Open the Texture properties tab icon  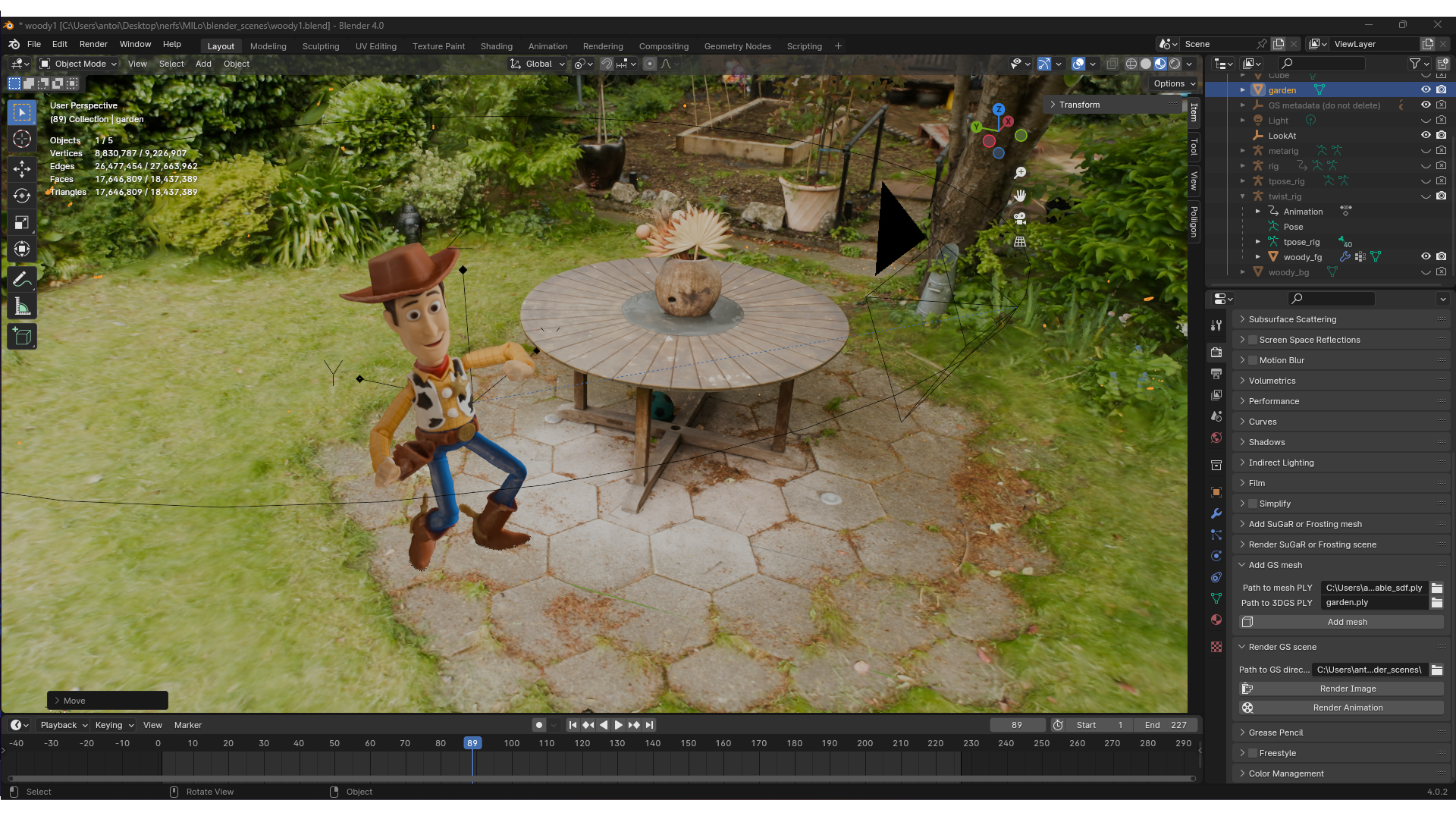[x=1216, y=647]
